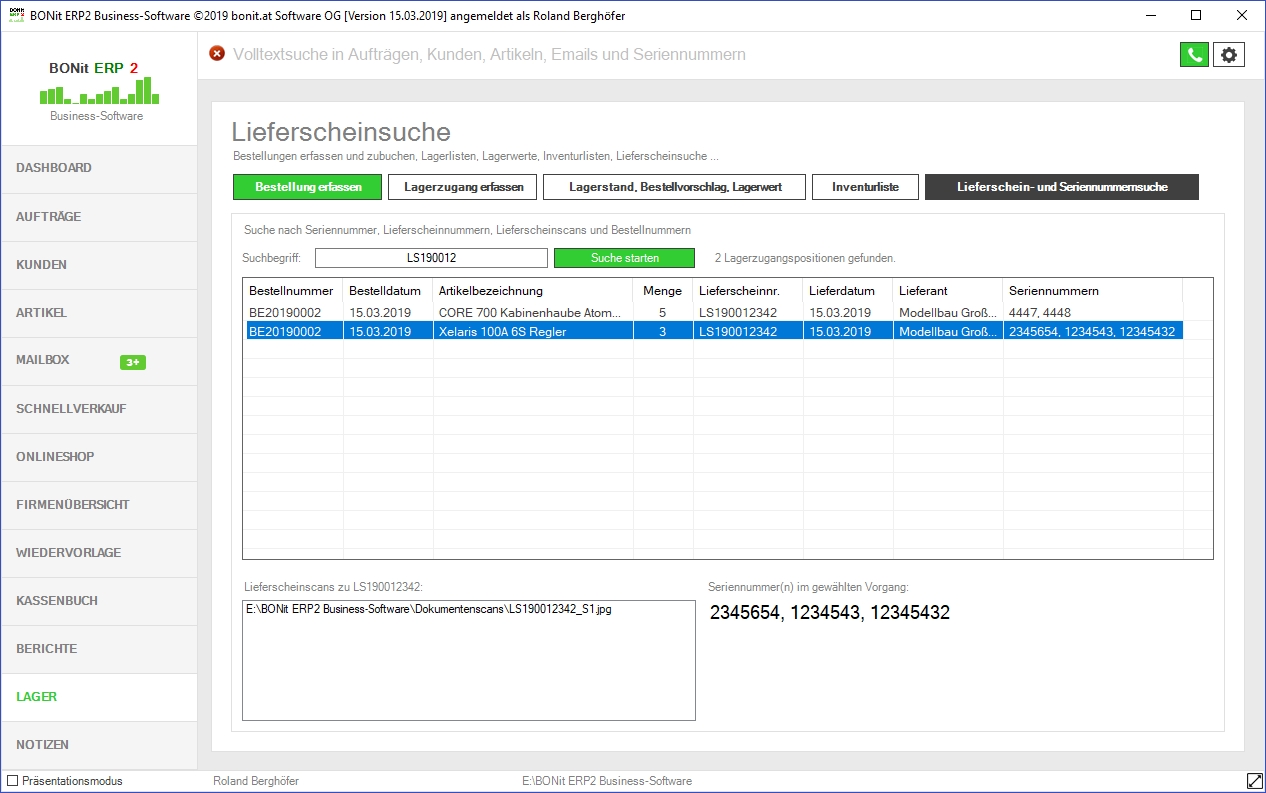Open the Mailbox section
Viewport: 1266px width, 793px height.
(x=98, y=360)
